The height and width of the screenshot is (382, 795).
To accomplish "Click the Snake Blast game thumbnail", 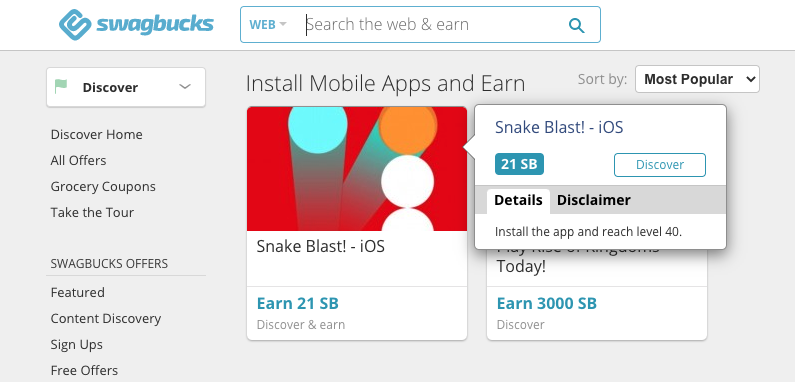I will 357,169.
